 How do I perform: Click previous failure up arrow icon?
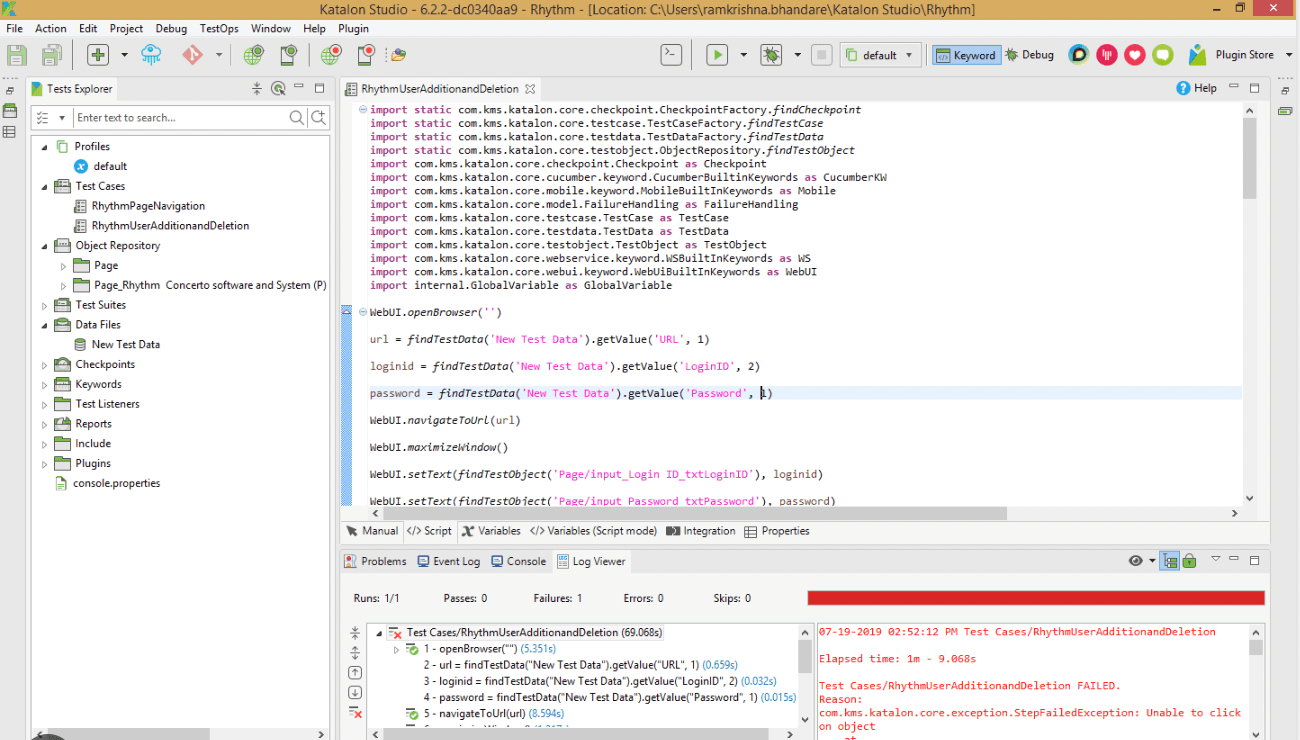355,672
